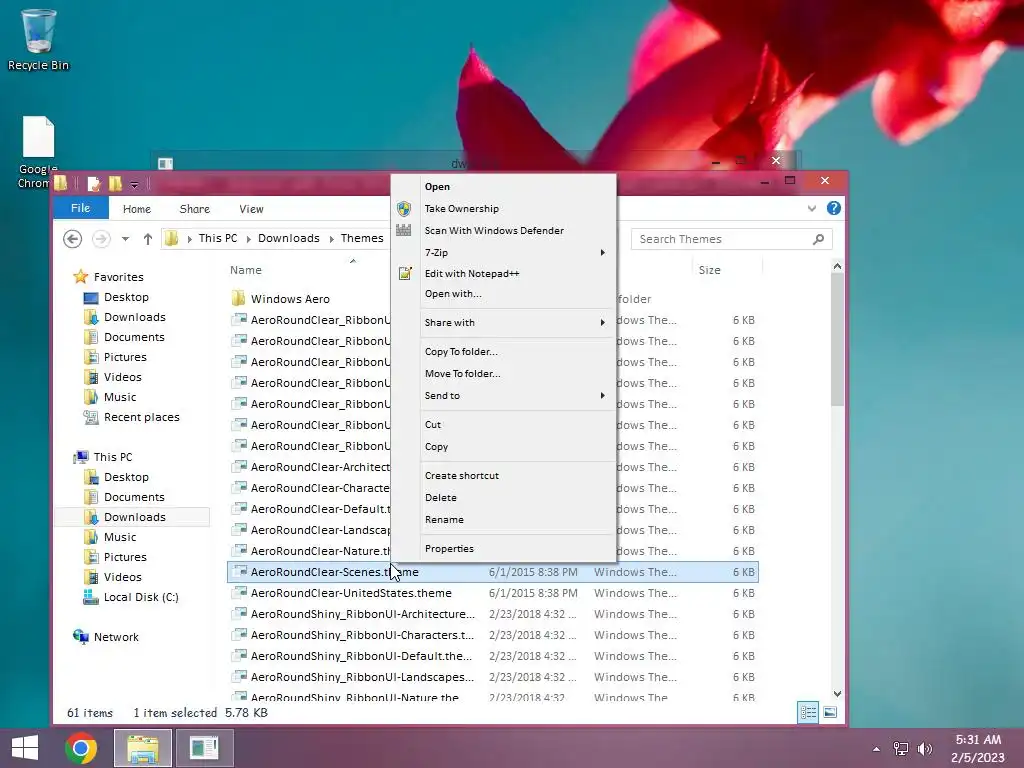Expand the ribbon with the chevron

pos(812,208)
